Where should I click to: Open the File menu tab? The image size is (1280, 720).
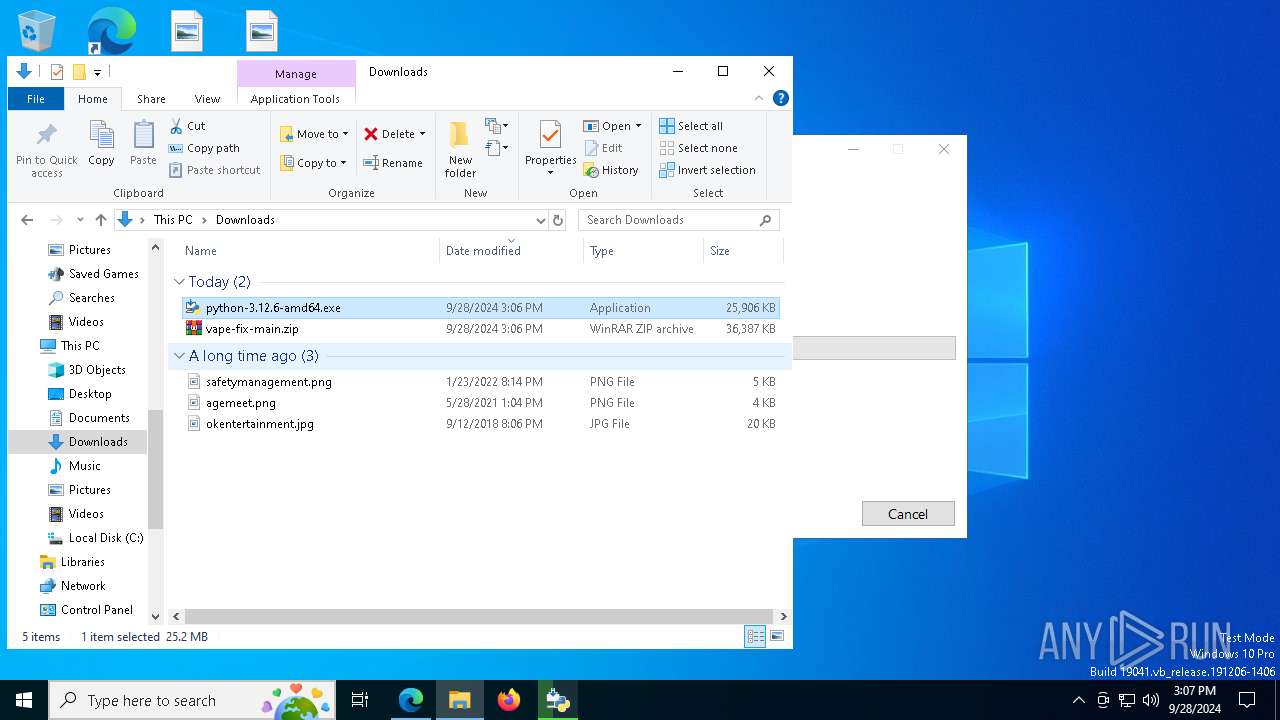(36, 99)
